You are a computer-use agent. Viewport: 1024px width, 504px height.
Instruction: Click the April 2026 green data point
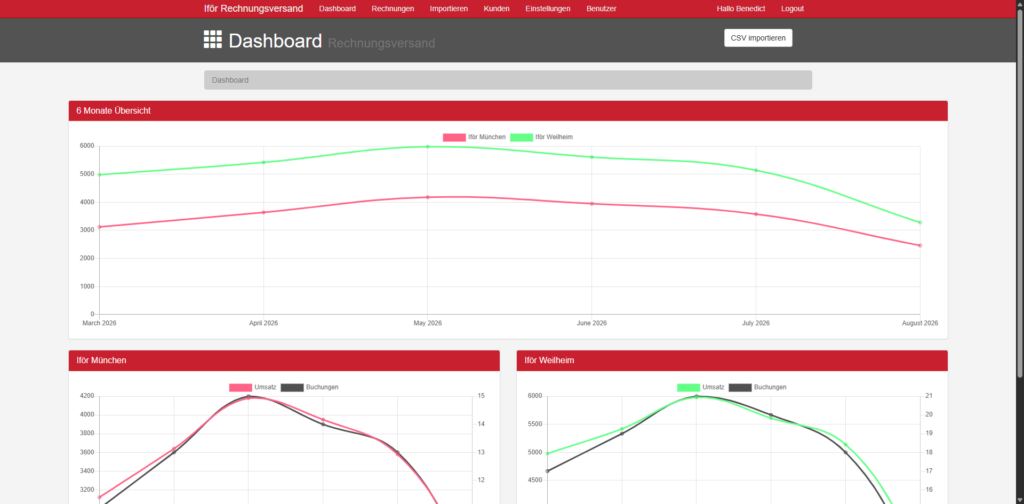[x=264, y=163]
